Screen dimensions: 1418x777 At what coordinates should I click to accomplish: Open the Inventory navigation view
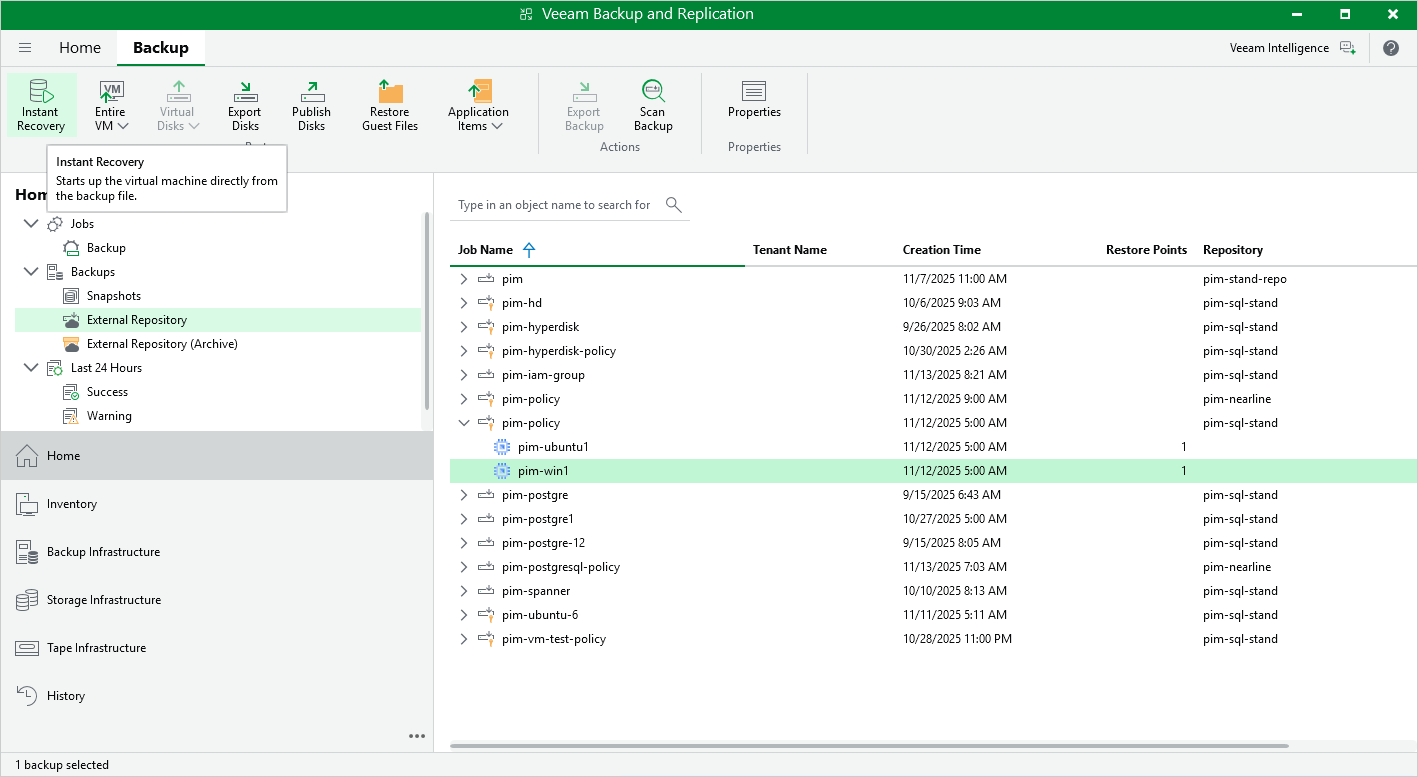tap(217, 504)
